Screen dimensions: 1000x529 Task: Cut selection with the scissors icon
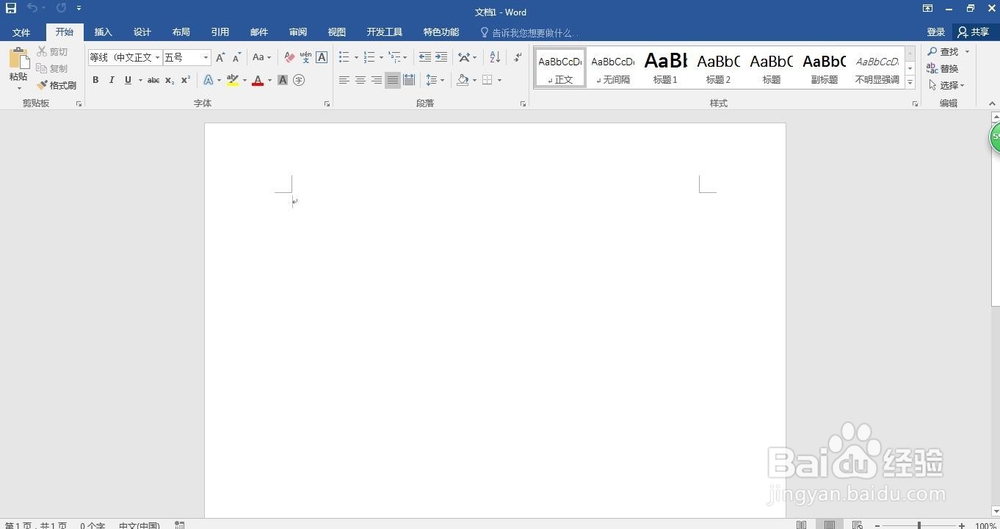pyautogui.click(x=52, y=52)
